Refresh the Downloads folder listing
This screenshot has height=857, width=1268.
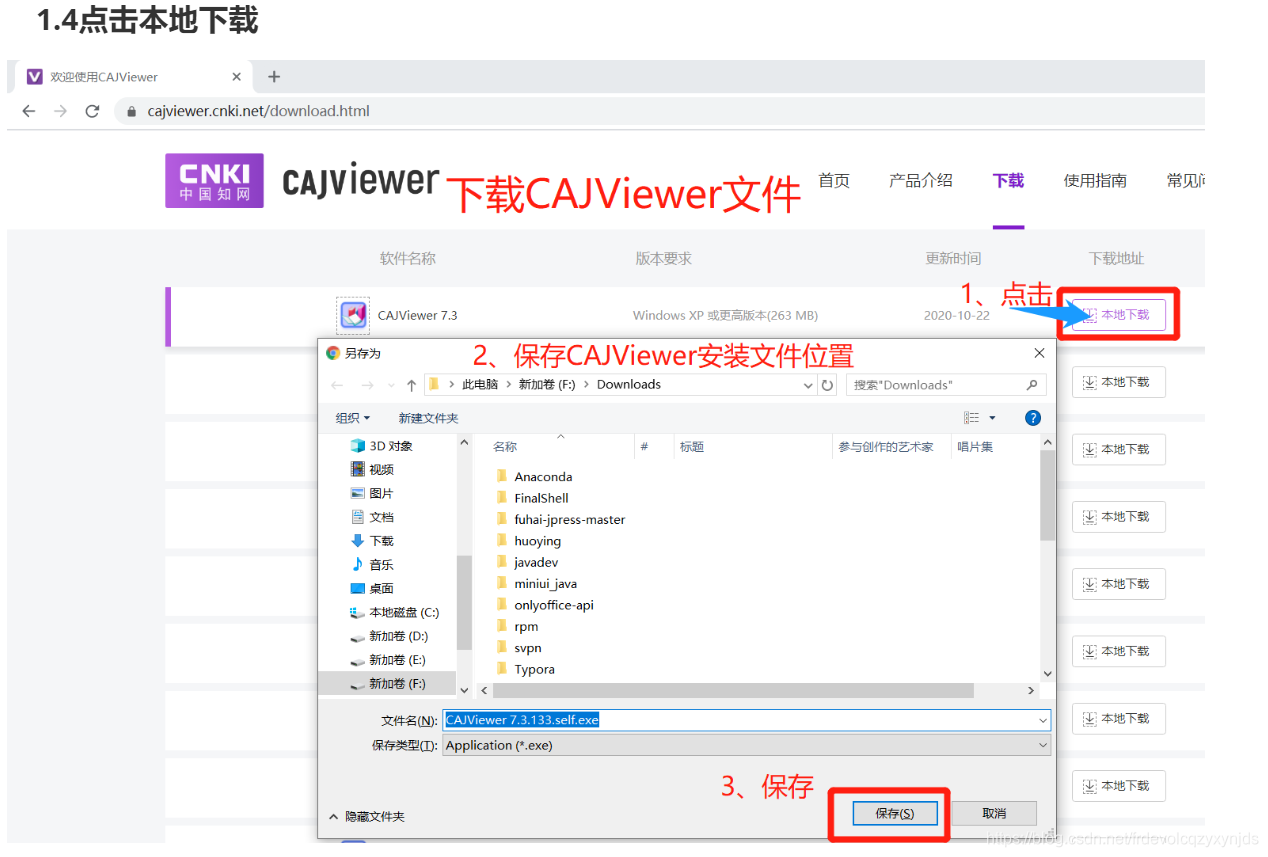pyautogui.click(x=828, y=385)
